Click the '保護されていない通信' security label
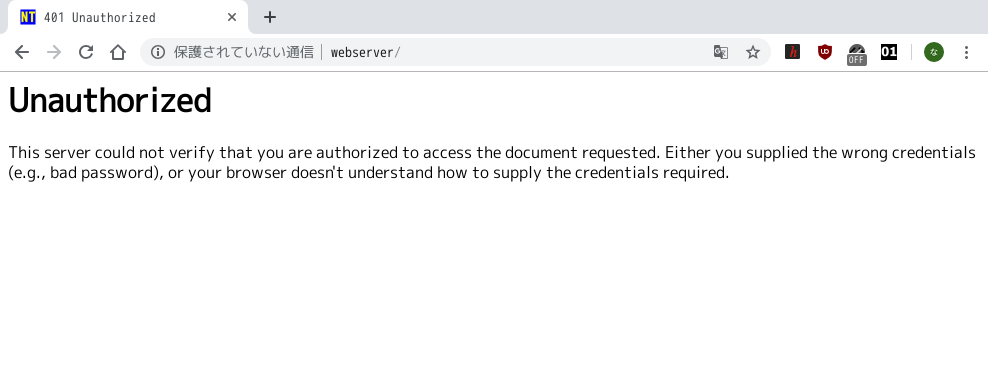The image size is (988, 371). pyautogui.click(x=244, y=52)
